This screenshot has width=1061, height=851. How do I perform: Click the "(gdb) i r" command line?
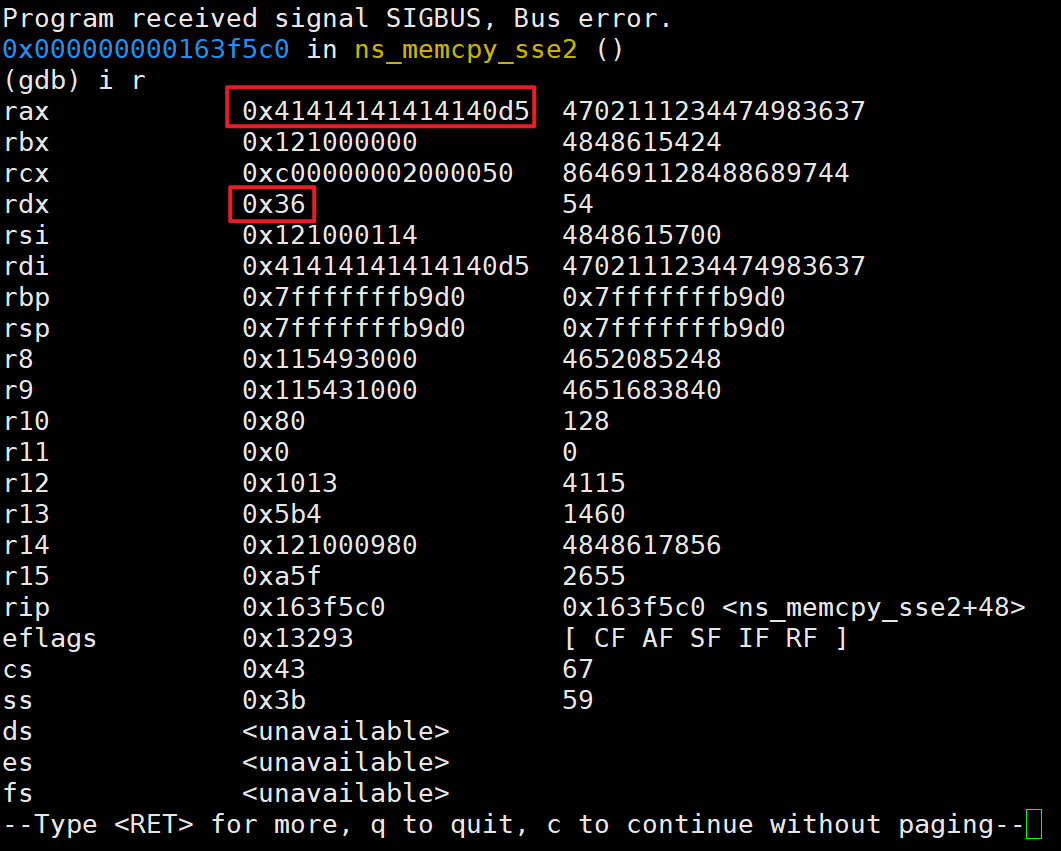pos(74,80)
